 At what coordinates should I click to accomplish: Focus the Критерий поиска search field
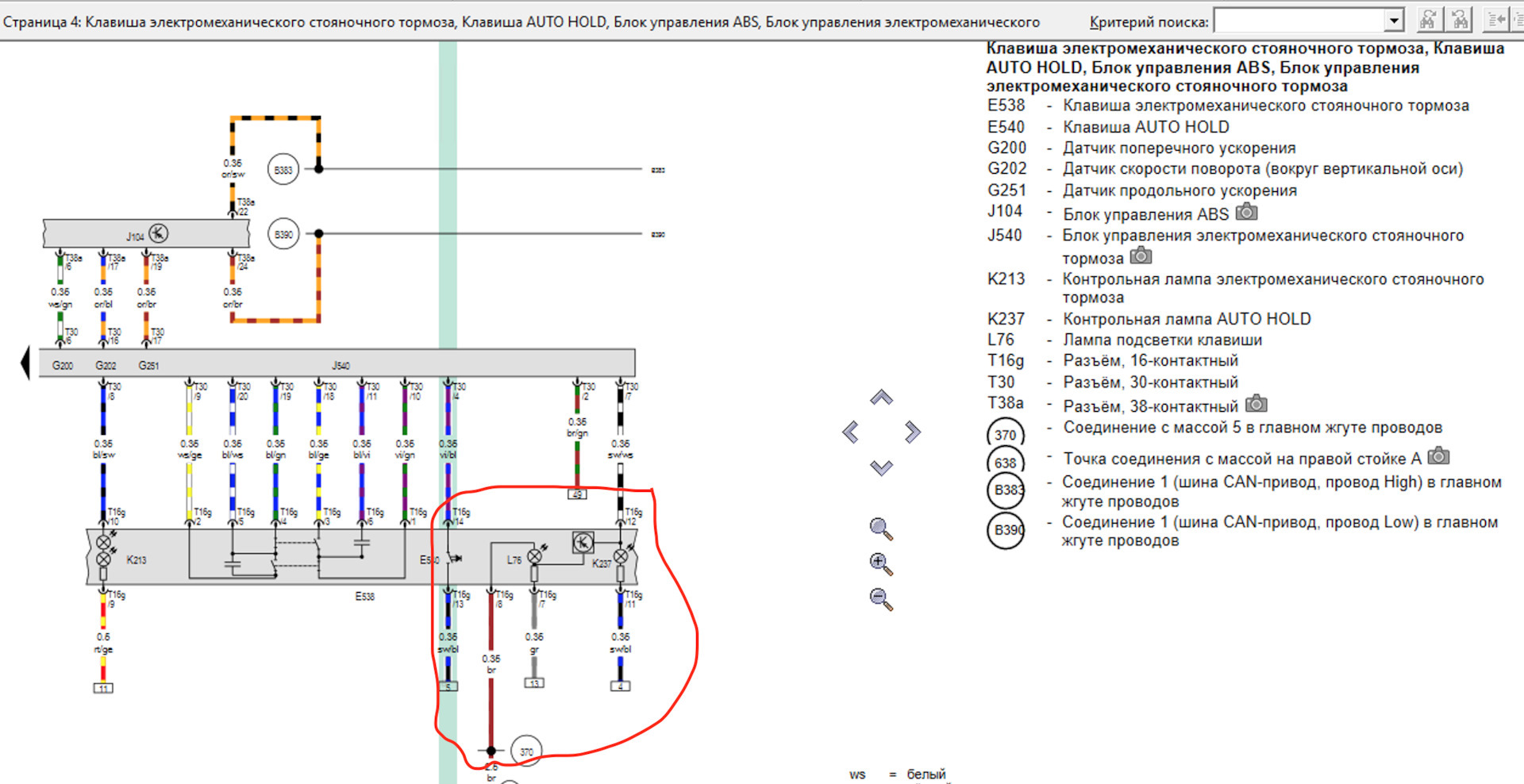[x=1299, y=21]
